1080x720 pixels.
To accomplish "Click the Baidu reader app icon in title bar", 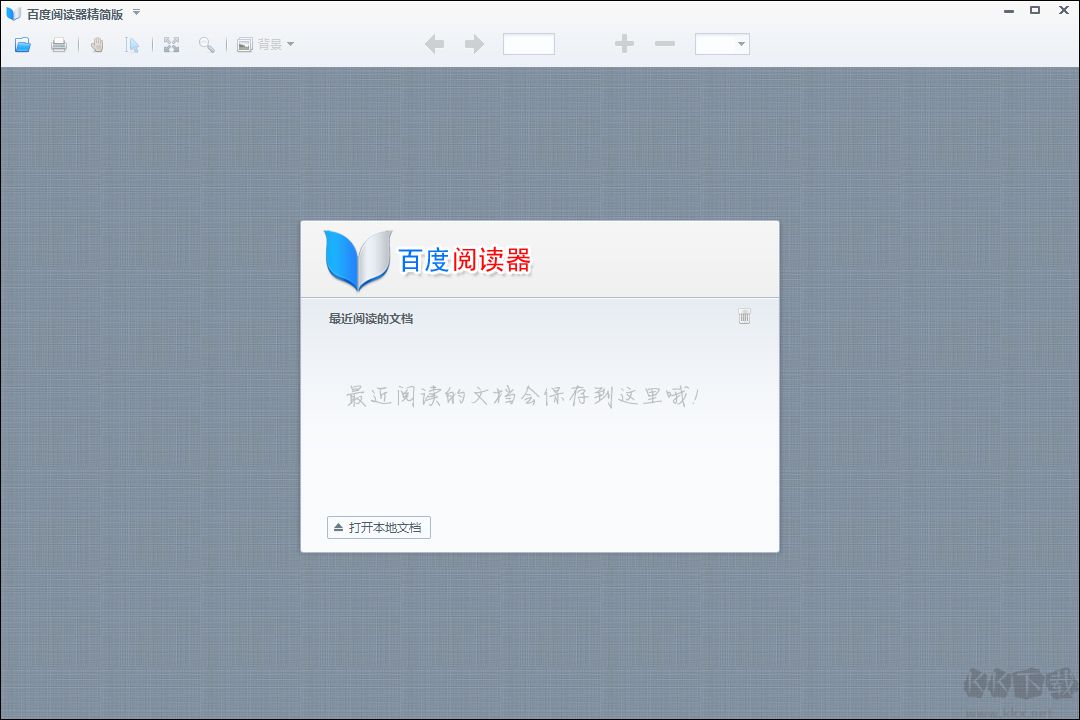I will coord(13,13).
